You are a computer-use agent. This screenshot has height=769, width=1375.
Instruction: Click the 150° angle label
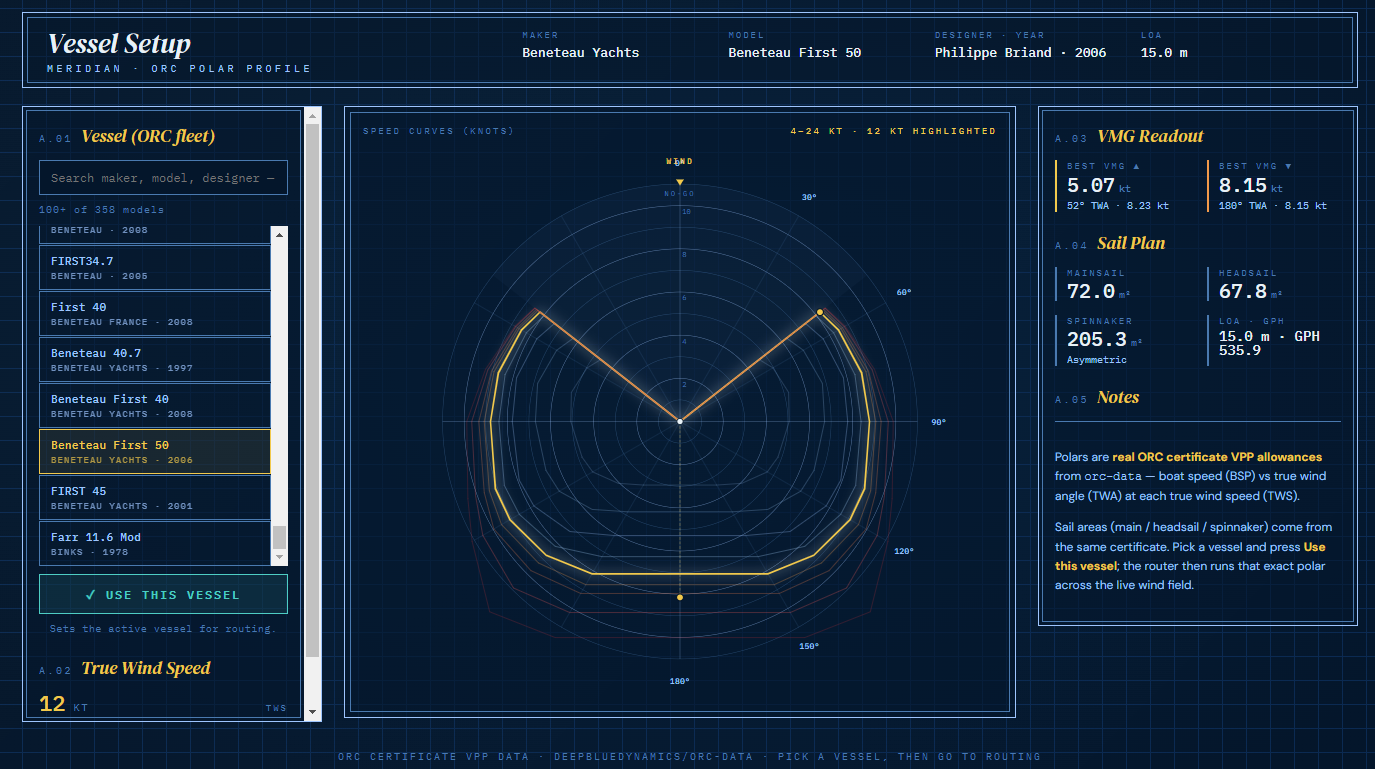[x=809, y=646]
